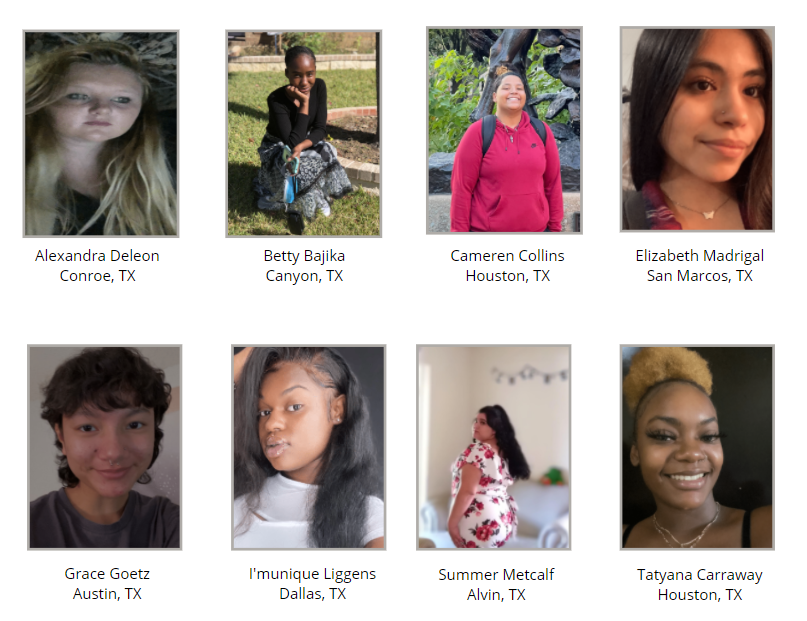Click the Summer Metcalf name label
This screenshot has height=621, width=807.
[496, 575]
